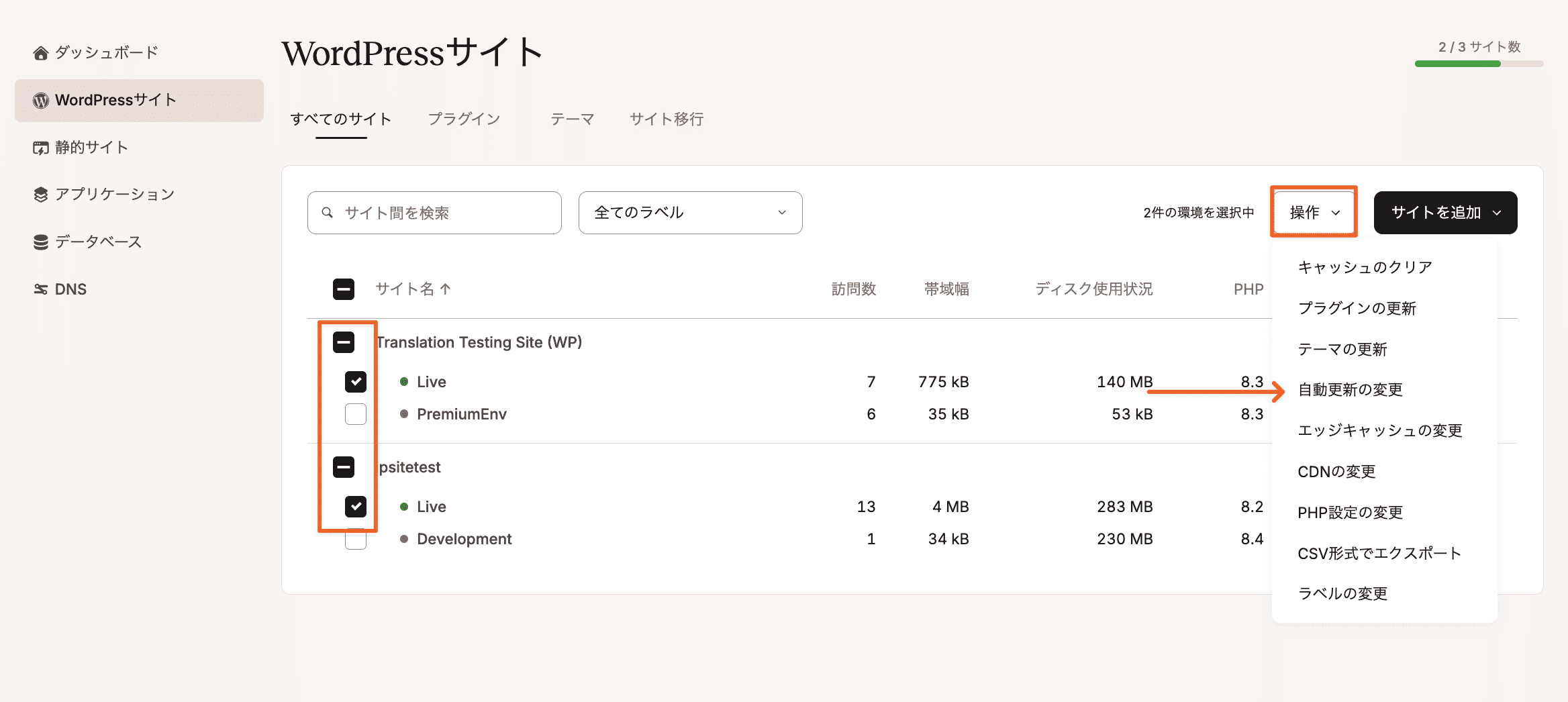Toggle the psitetest site checkbox
This screenshot has width=1568, height=702.
344,467
